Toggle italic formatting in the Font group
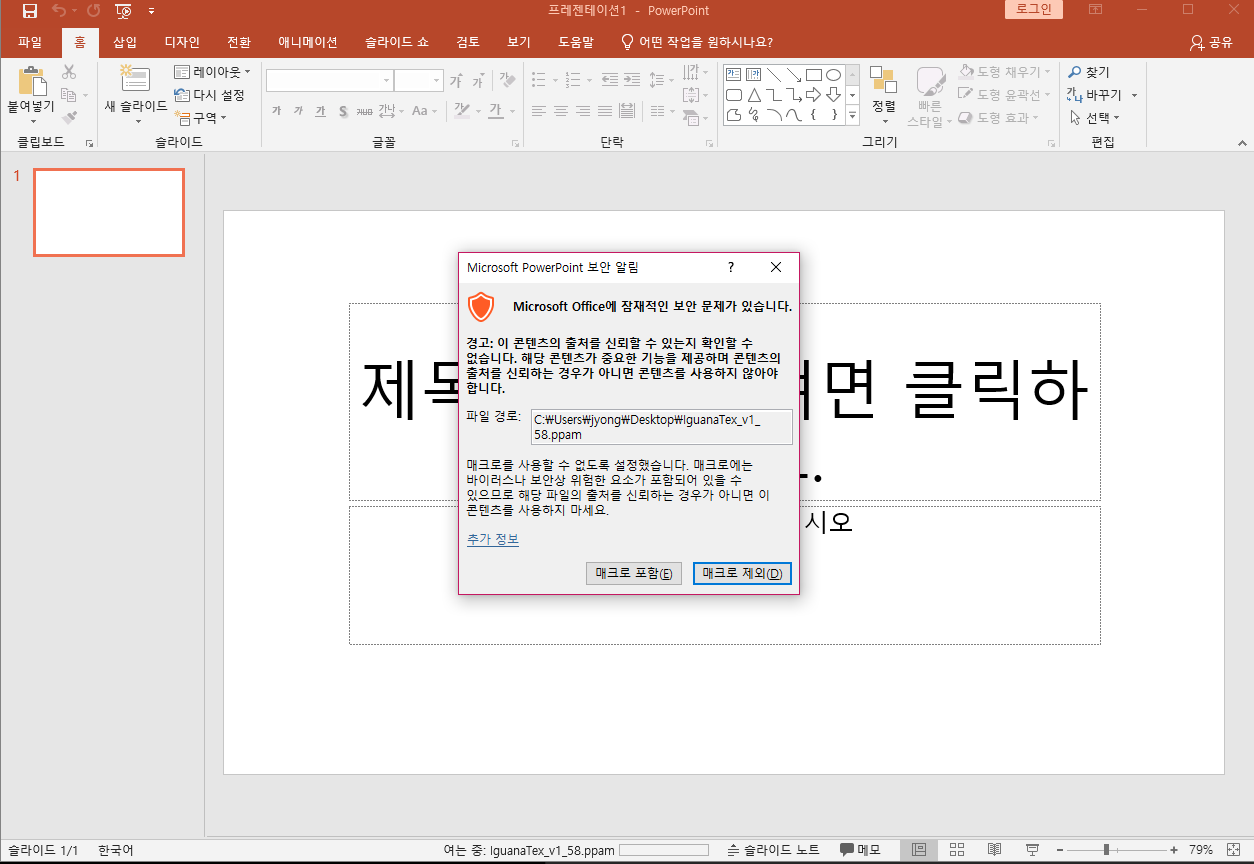The width and height of the screenshot is (1254, 864). coord(297,111)
